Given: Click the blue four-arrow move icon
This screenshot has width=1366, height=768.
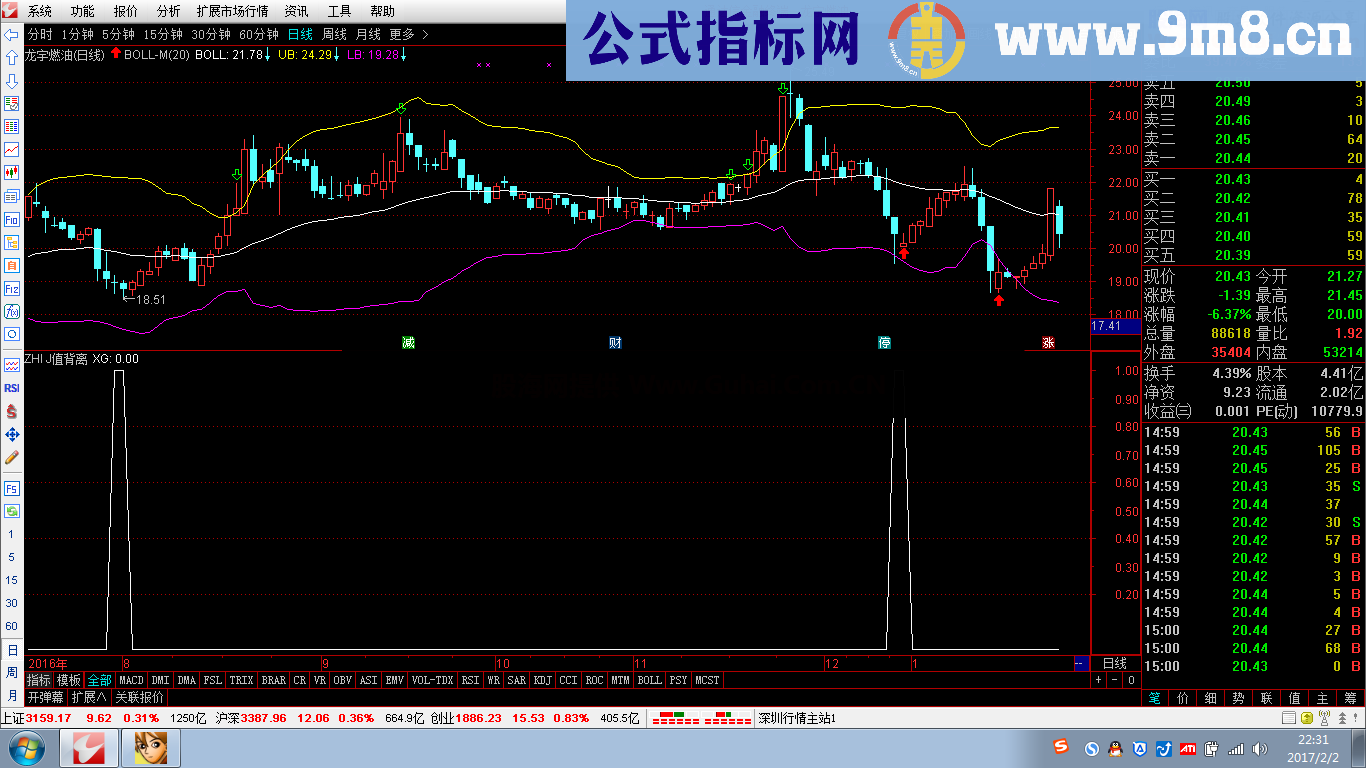Looking at the screenshot, I should (12, 434).
